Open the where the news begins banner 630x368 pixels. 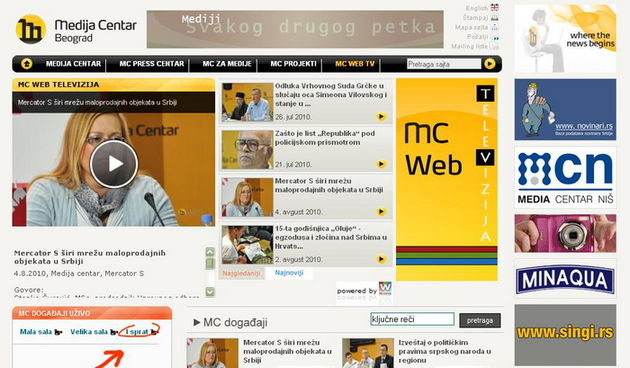tap(565, 39)
